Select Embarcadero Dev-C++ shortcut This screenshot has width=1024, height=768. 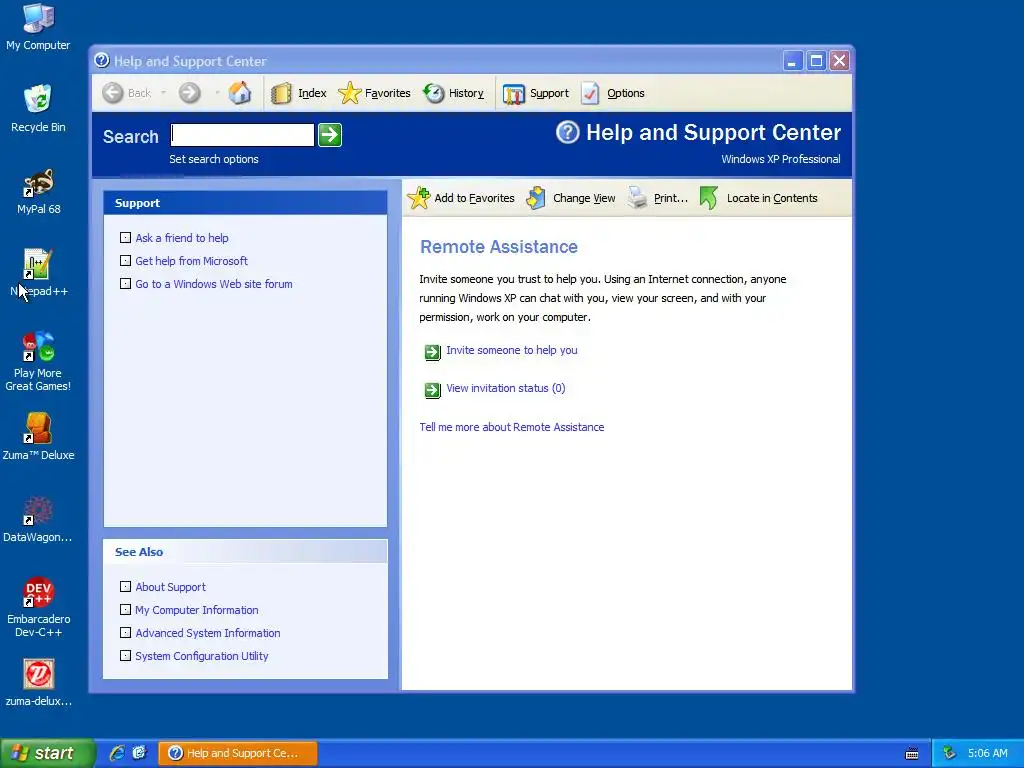tap(39, 607)
